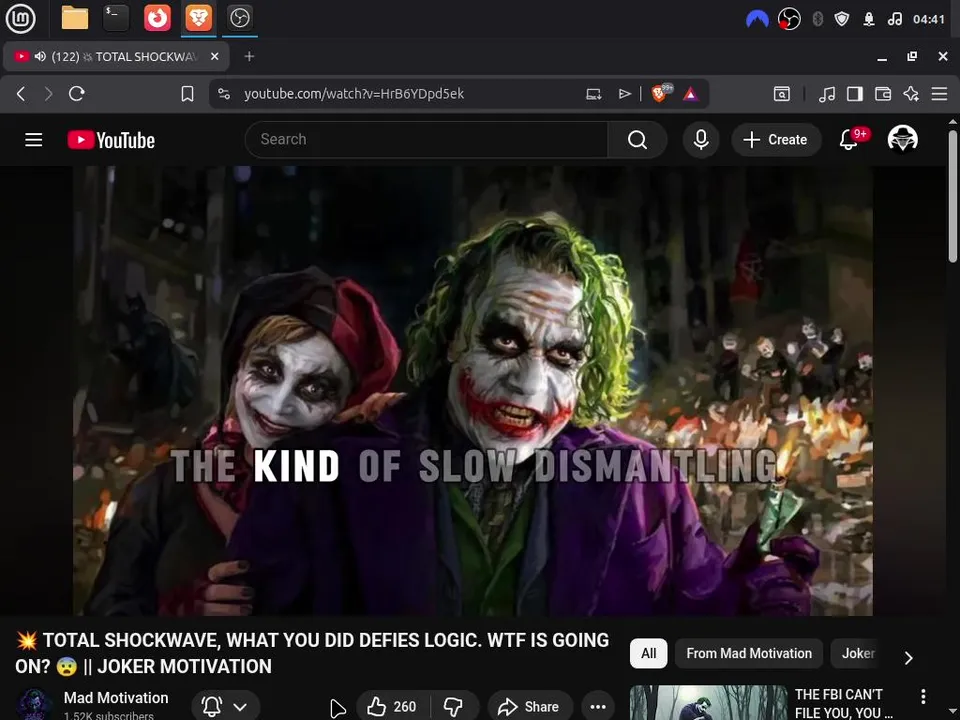Open Brave Shields lion icon
The image size is (960, 720).
tap(661, 93)
